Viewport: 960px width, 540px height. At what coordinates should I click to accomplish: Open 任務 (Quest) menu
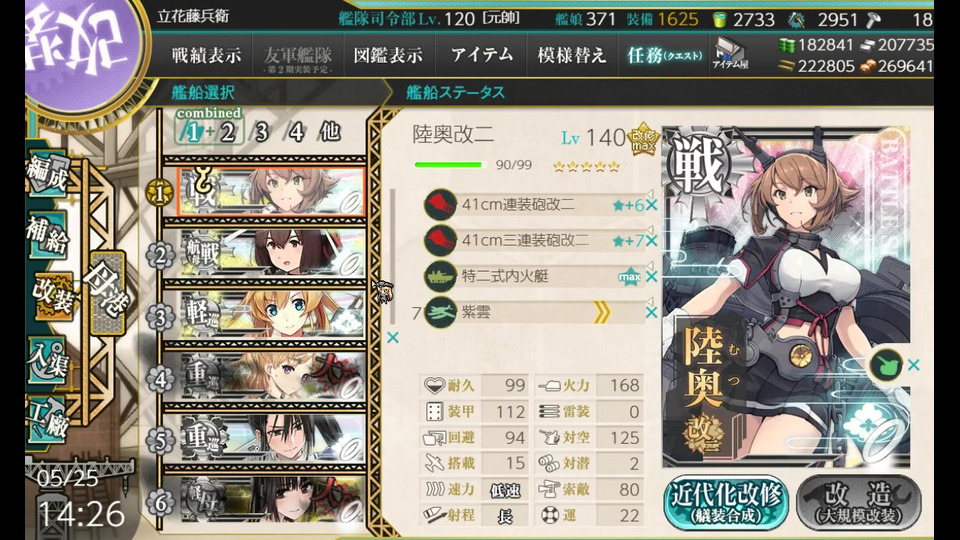click(x=664, y=56)
